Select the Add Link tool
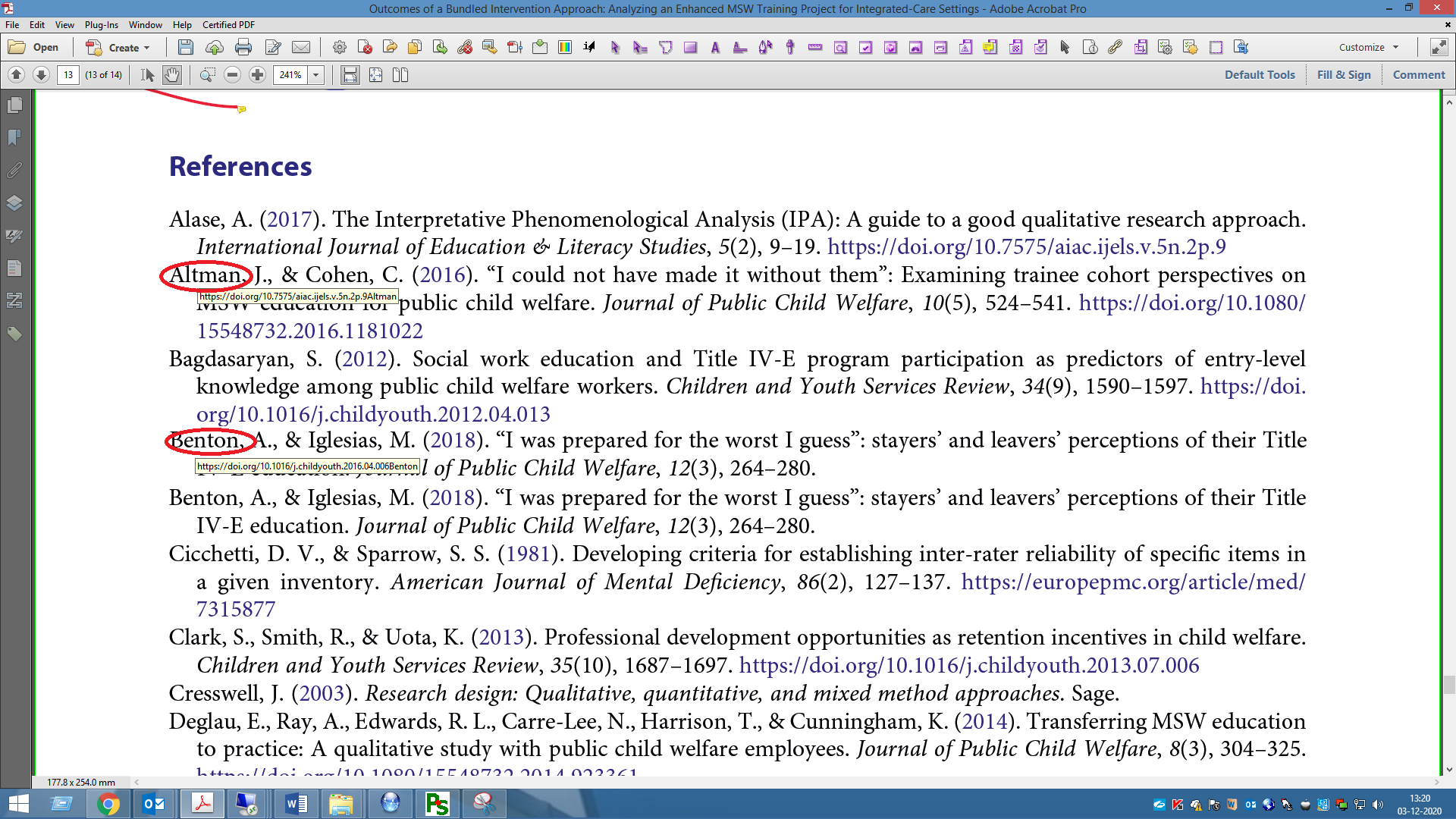This screenshot has height=819, width=1456. (x=1115, y=47)
